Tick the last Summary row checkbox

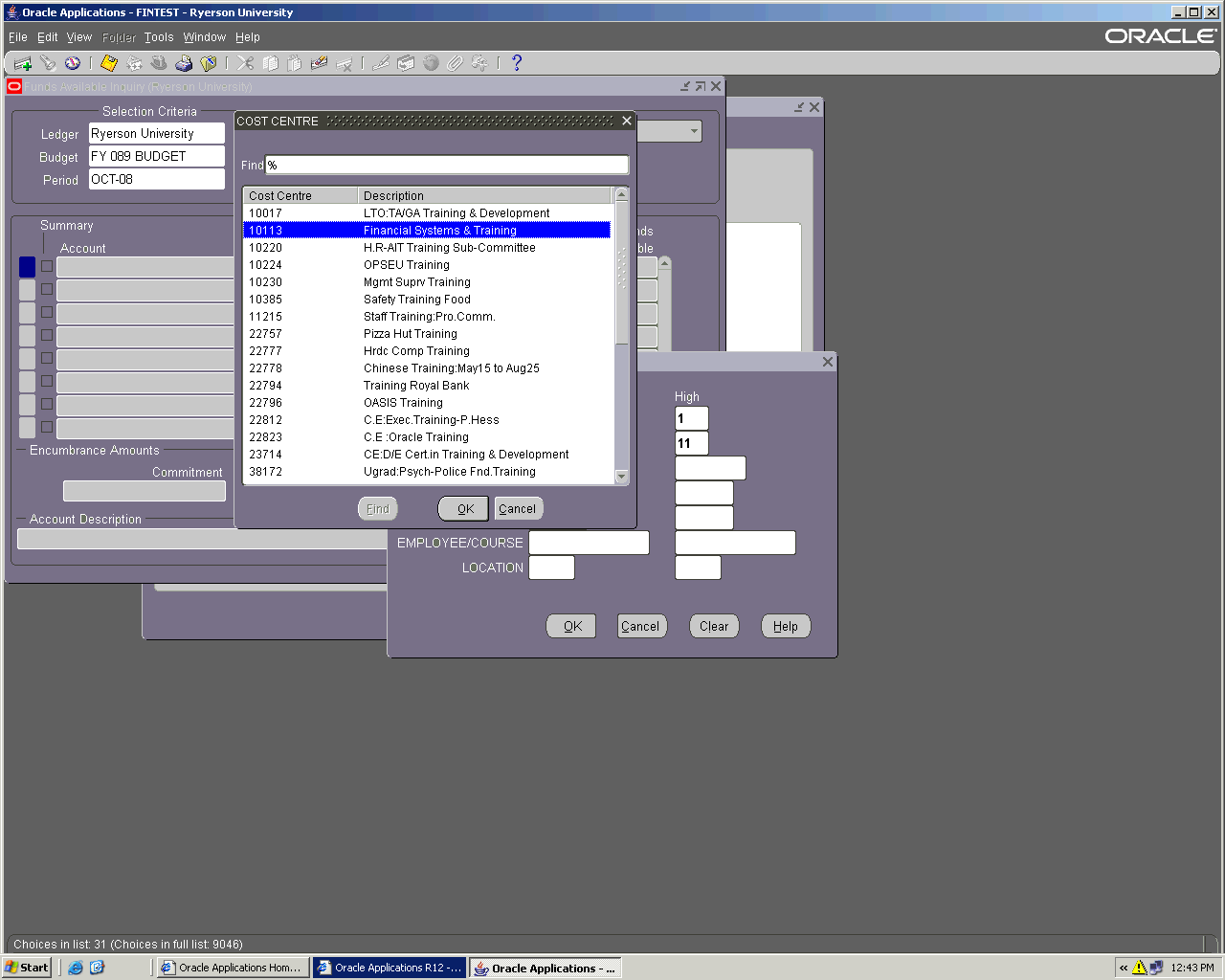[47, 427]
